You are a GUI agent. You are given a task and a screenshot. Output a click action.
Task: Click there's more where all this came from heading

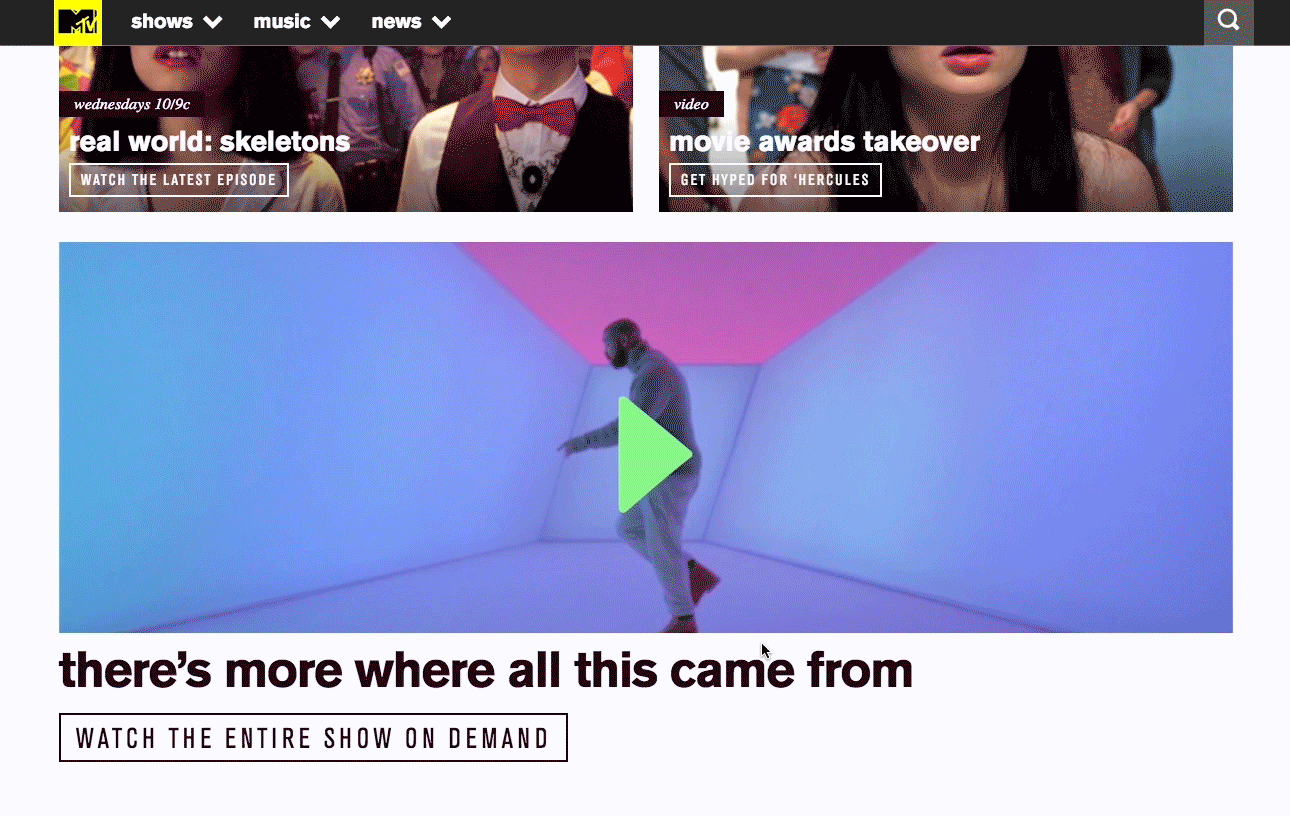[x=486, y=670]
